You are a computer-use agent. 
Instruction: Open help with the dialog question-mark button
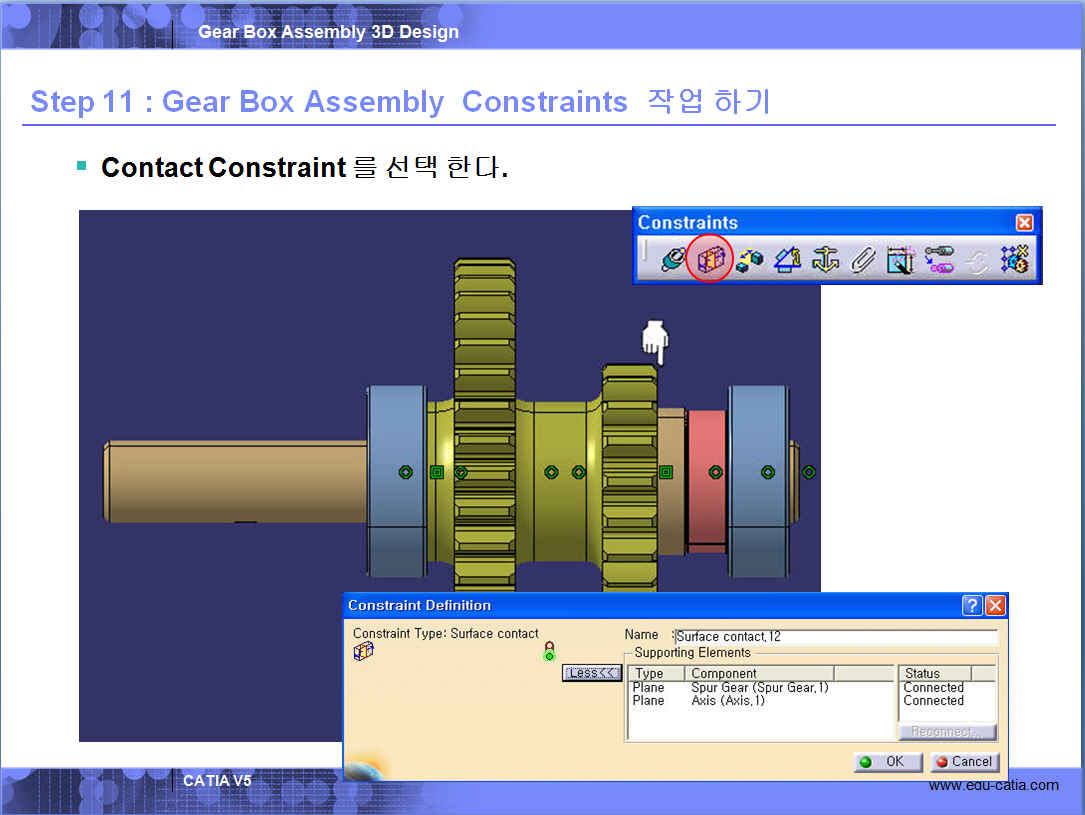coord(972,606)
